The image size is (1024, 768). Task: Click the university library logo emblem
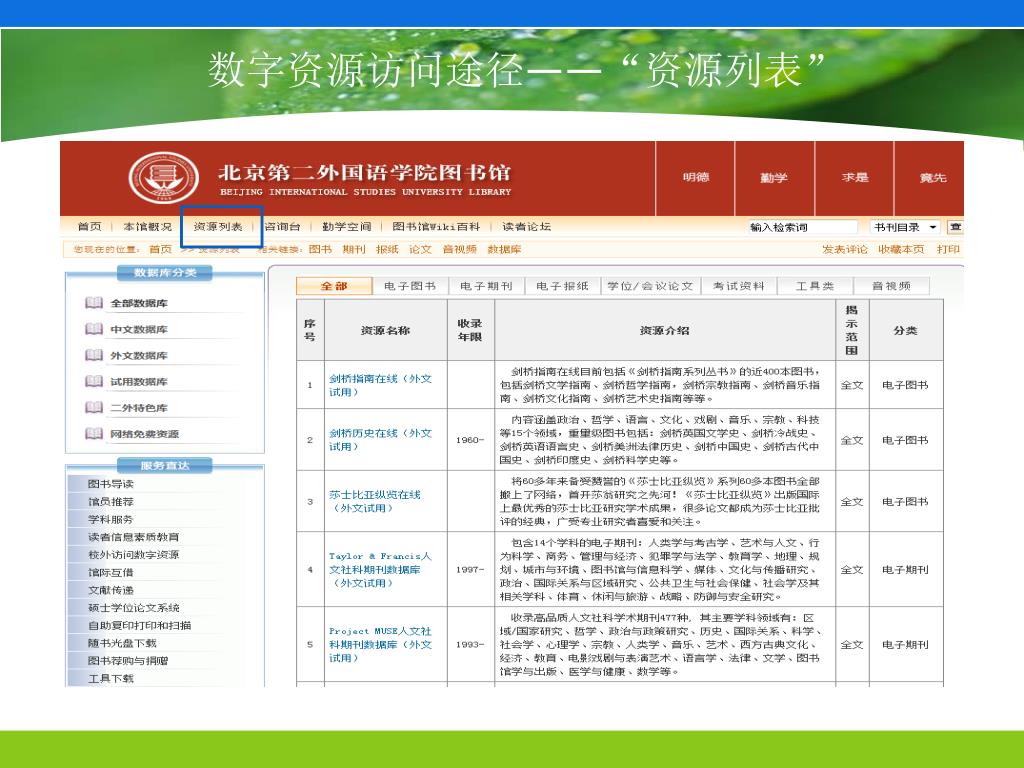tap(163, 178)
